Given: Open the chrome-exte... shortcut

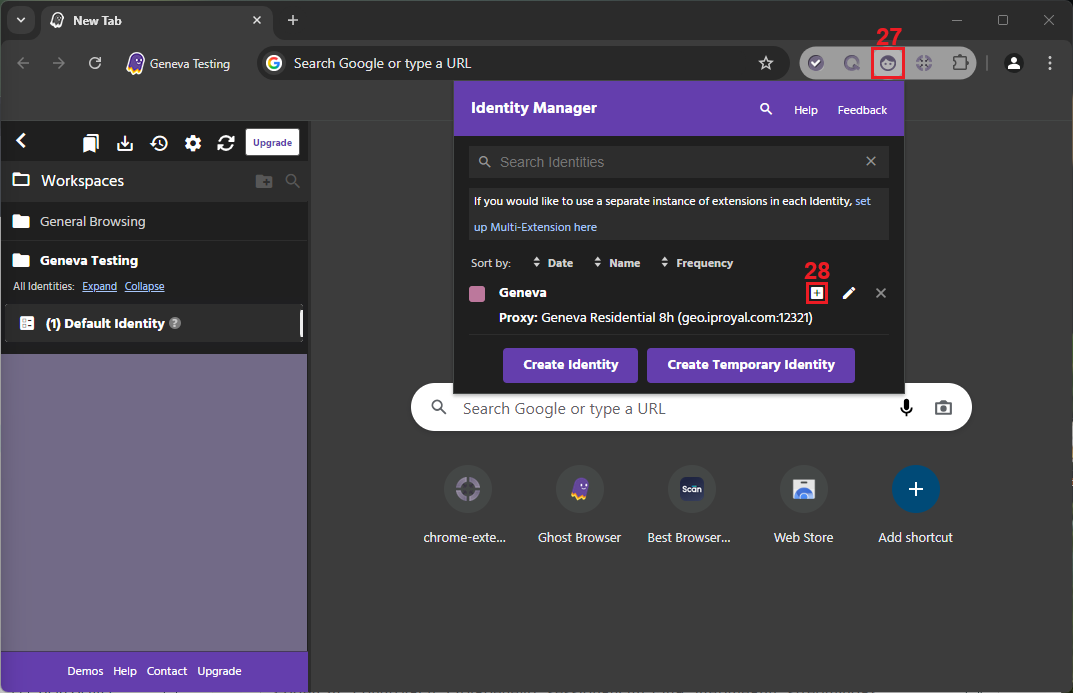Looking at the screenshot, I should click(x=467, y=505).
